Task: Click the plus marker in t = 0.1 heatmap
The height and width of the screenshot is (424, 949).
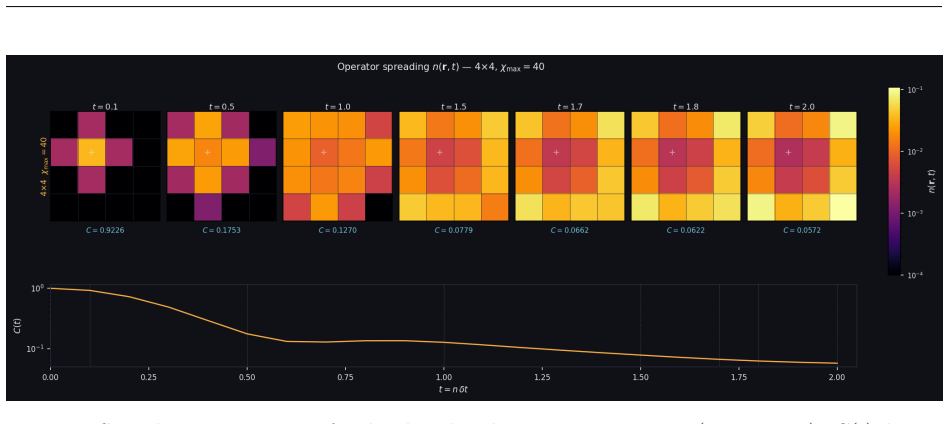Action: click(x=91, y=152)
